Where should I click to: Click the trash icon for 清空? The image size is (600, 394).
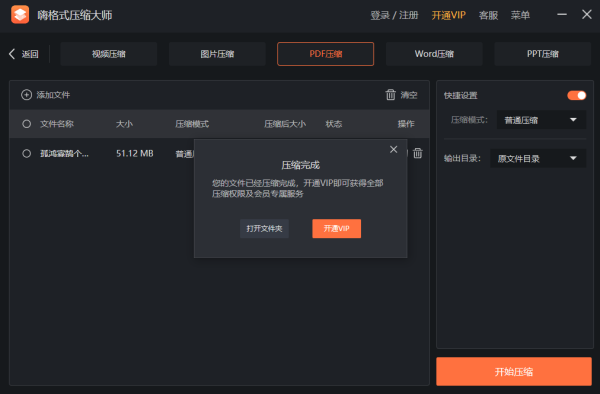(390, 94)
